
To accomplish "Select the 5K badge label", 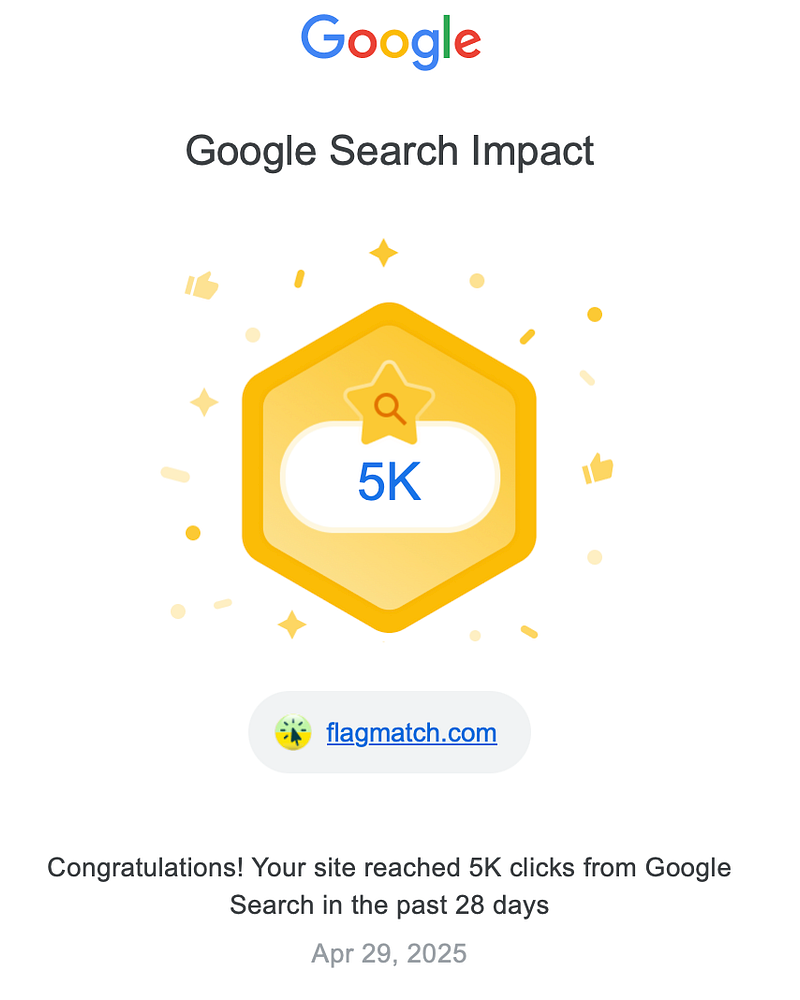I will 389,482.
